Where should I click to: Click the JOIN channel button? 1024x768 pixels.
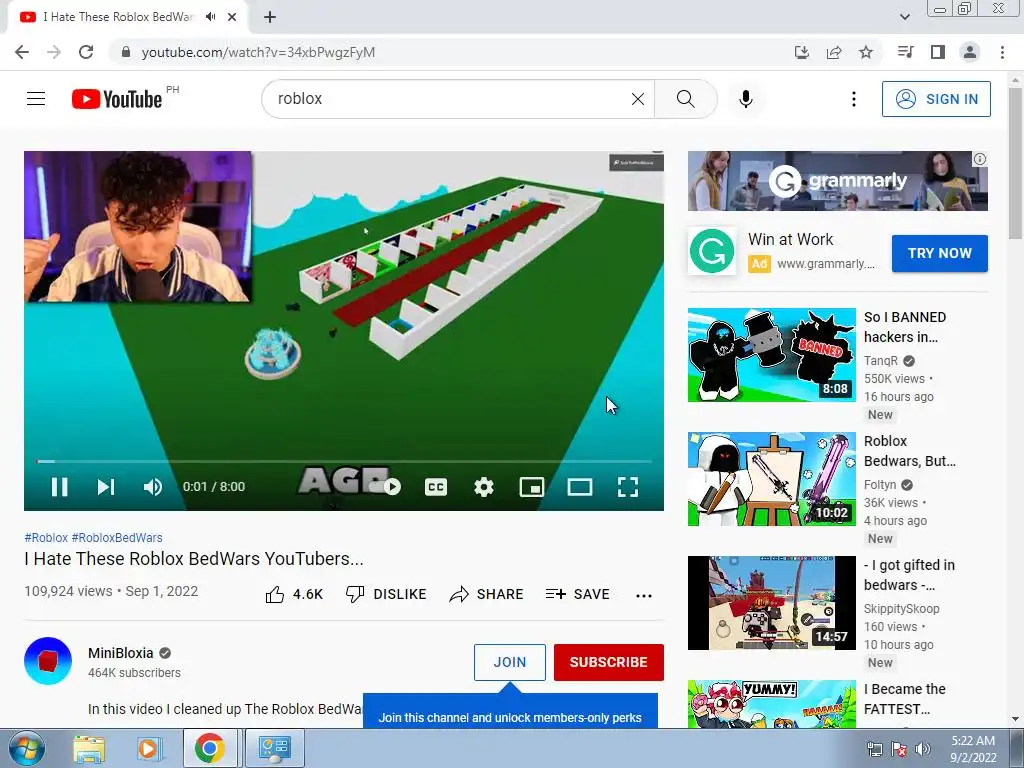(509, 662)
